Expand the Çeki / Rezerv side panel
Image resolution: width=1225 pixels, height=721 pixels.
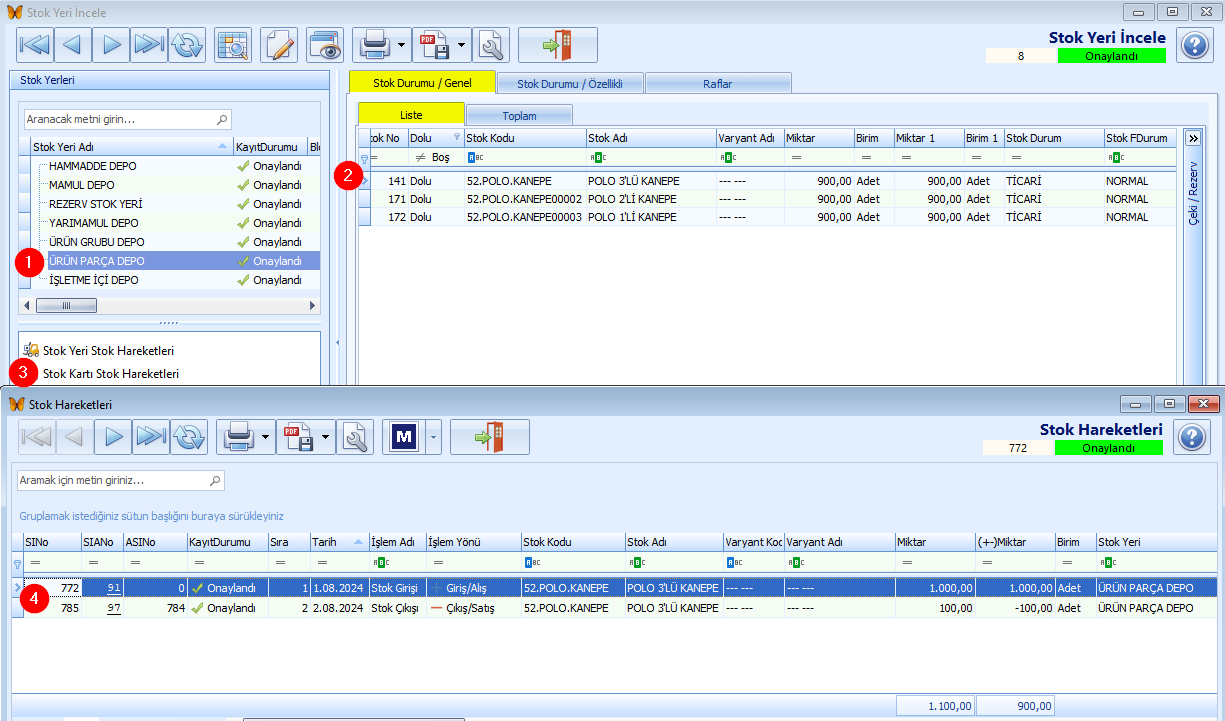(1192, 137)
